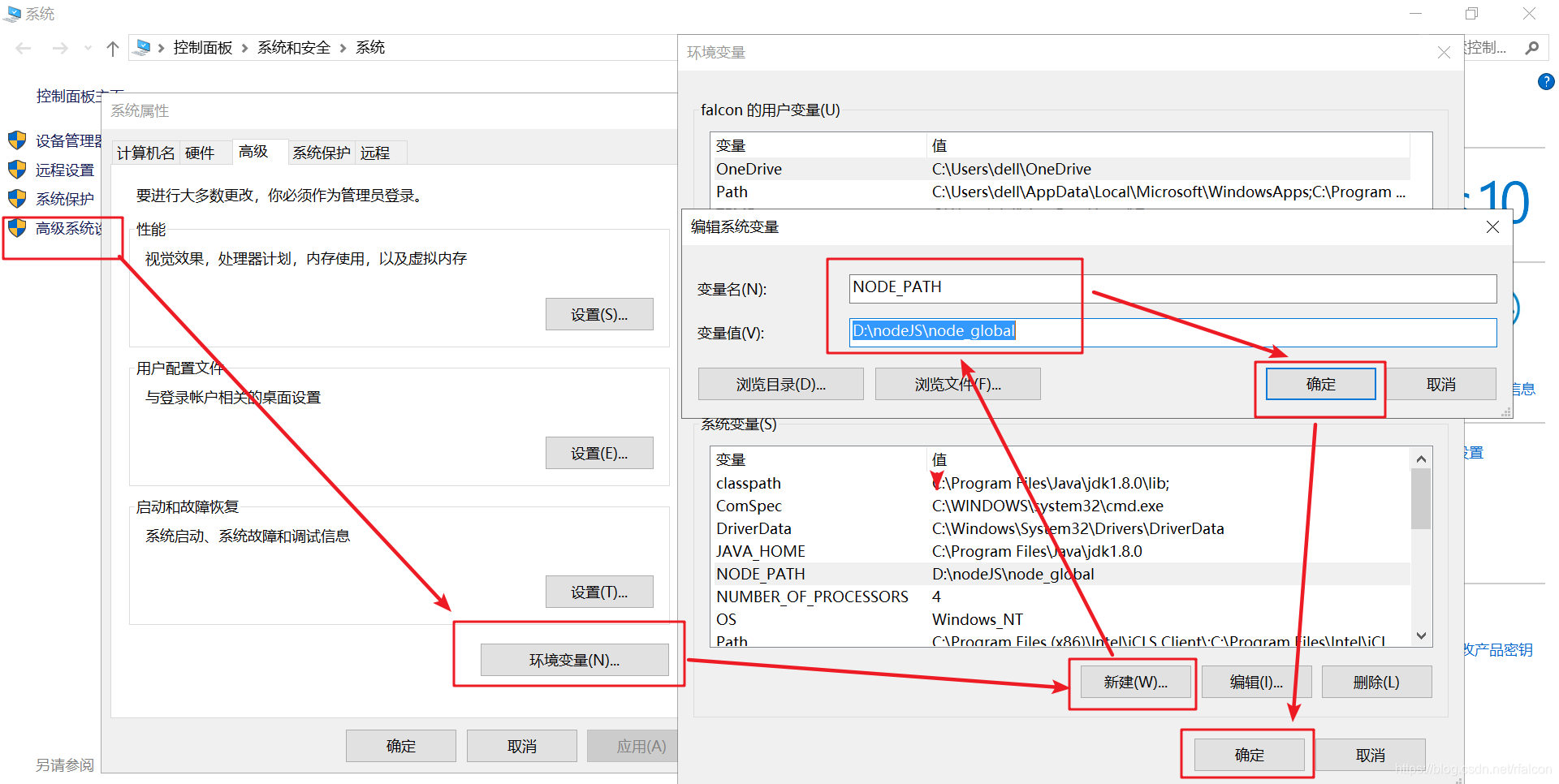1559x784 pixels.
Task: Open 高级系统设置 link in the sidebar
Action: 68,229
